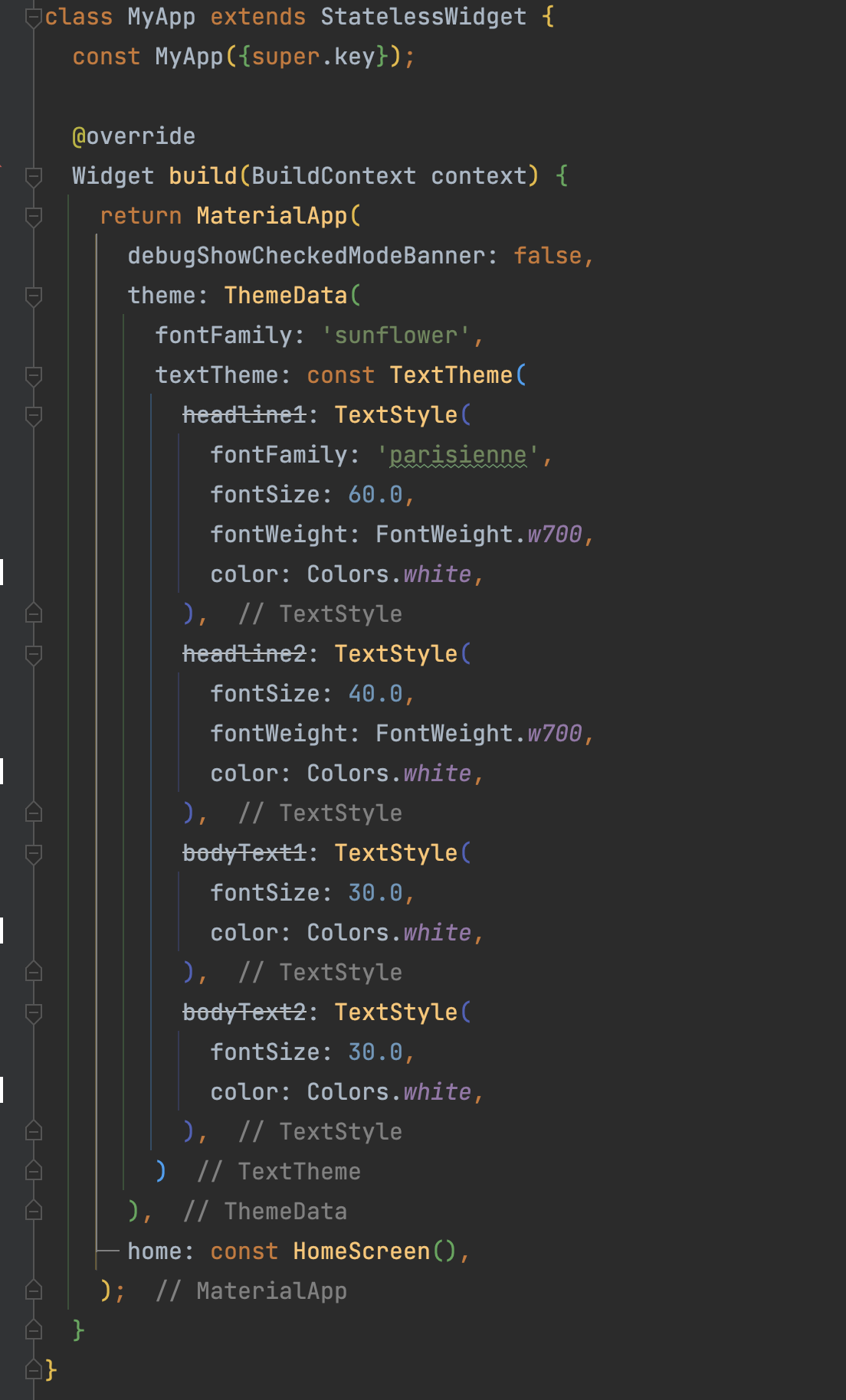Click the // TextTheme closing comment

(279, 1172)
